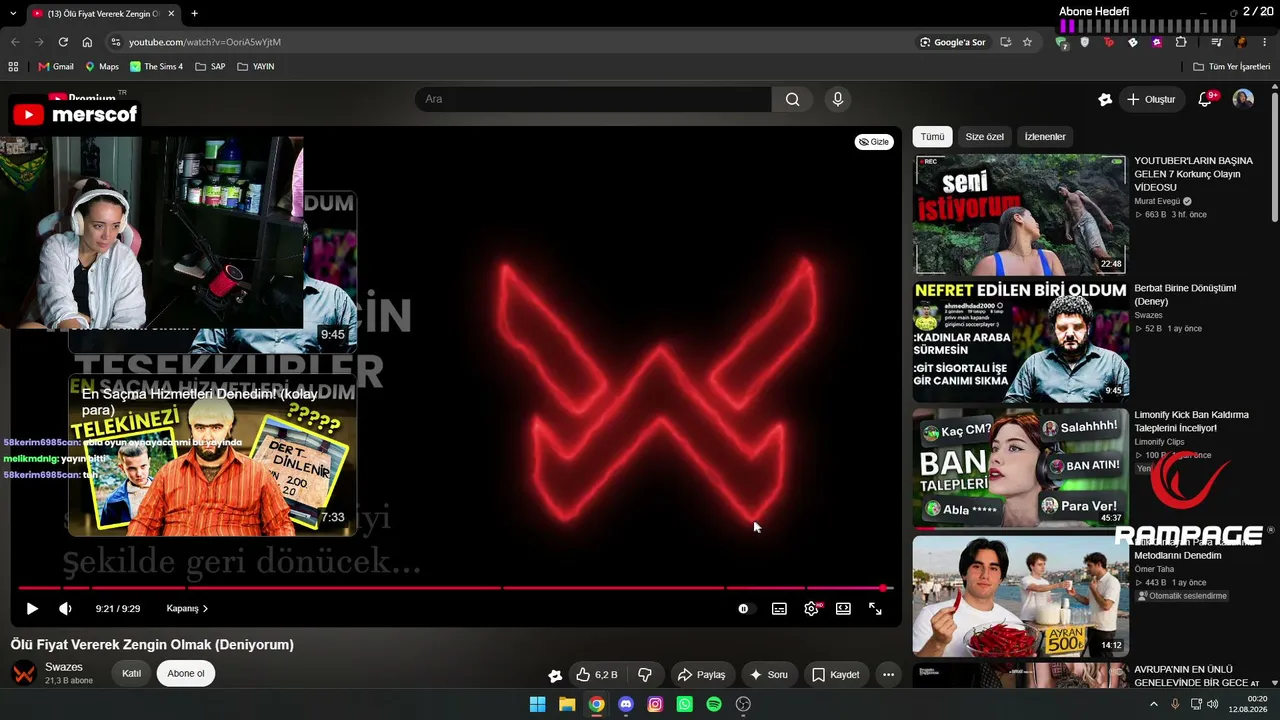The height and width of the screenshot is (720, 1280).
Task: Switch the player to theater mode
Action: point(843,608)
